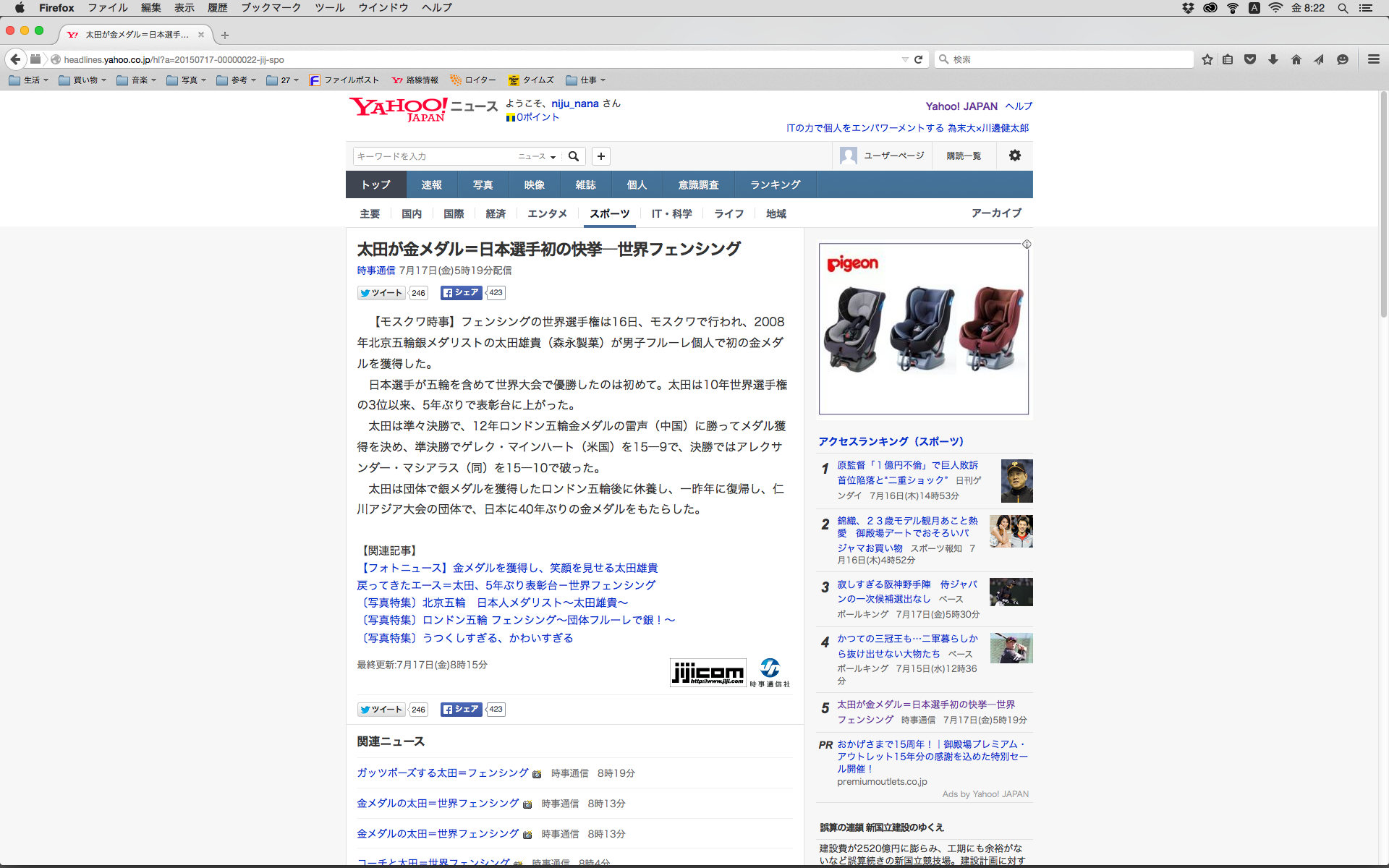Open the 生活 bookmarks folder dropdown
This screenshot has width=1389, height=868.
point(29,80)
